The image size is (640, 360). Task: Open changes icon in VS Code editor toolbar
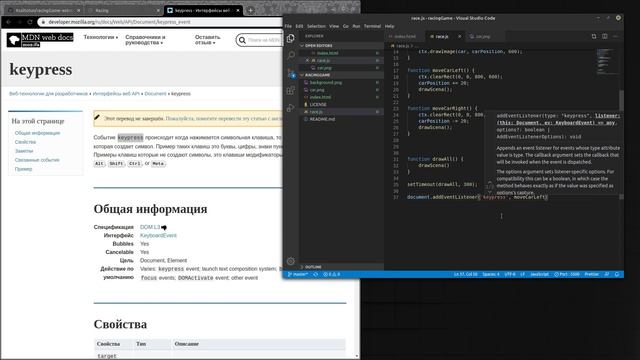pyautogui.click(x=594, y=36)
